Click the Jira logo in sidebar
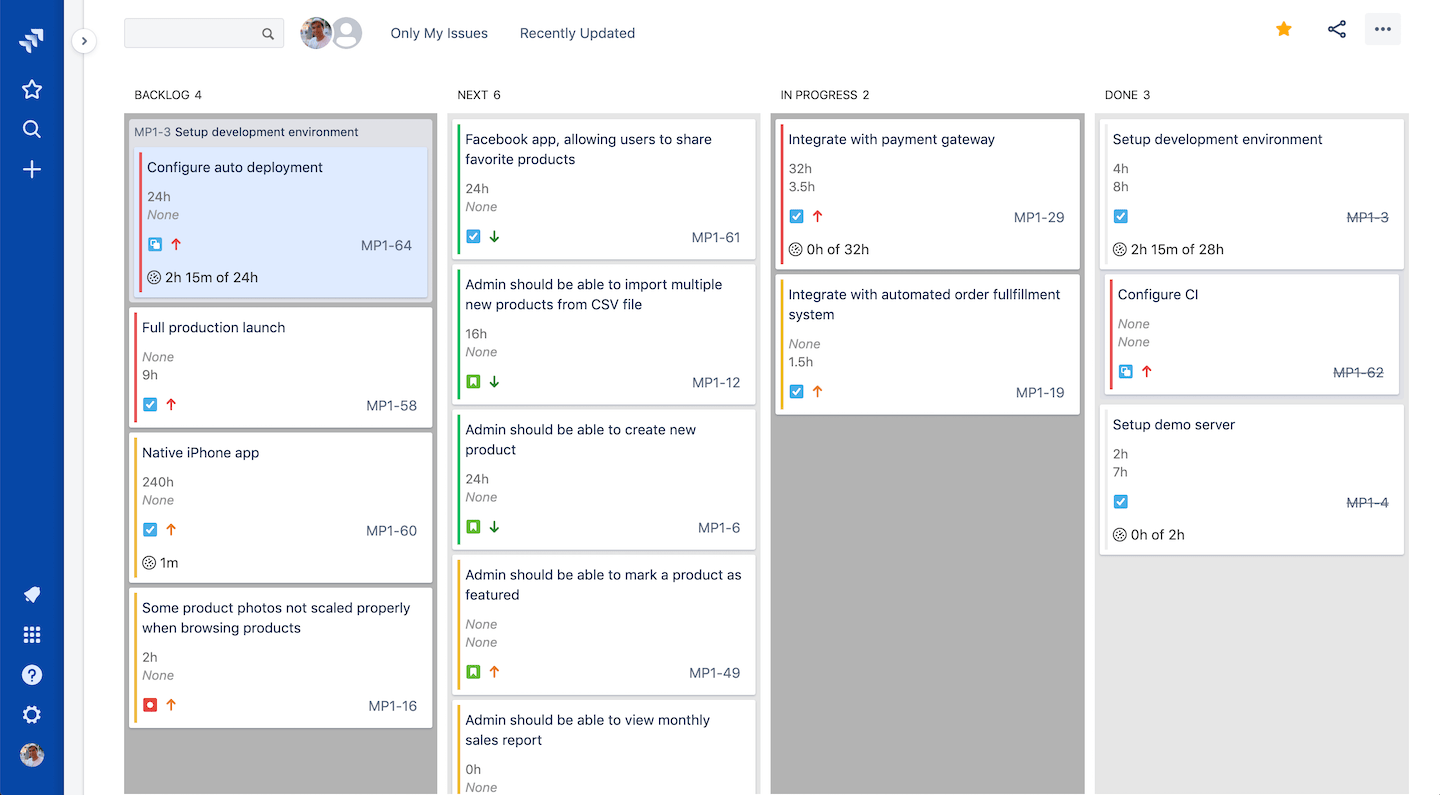The width and height of the screenshot is (1440, 795). [32, 41]
